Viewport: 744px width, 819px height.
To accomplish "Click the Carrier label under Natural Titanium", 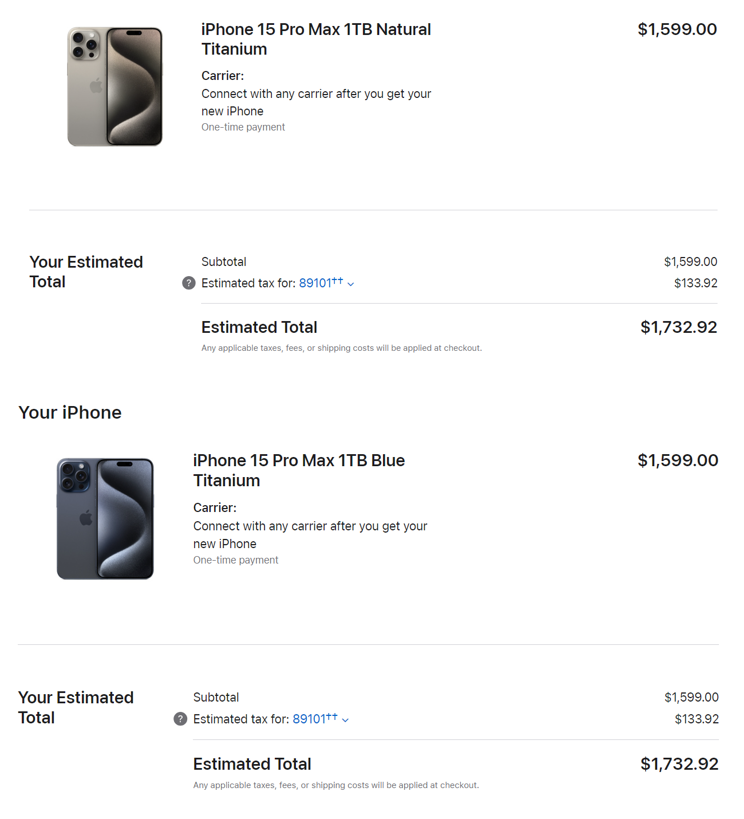I will 222,75.
